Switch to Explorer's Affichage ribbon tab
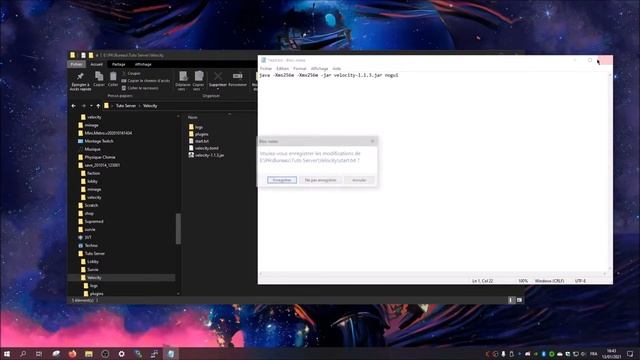The width and height of the screenshot is (640, 360). coord(143,64)
